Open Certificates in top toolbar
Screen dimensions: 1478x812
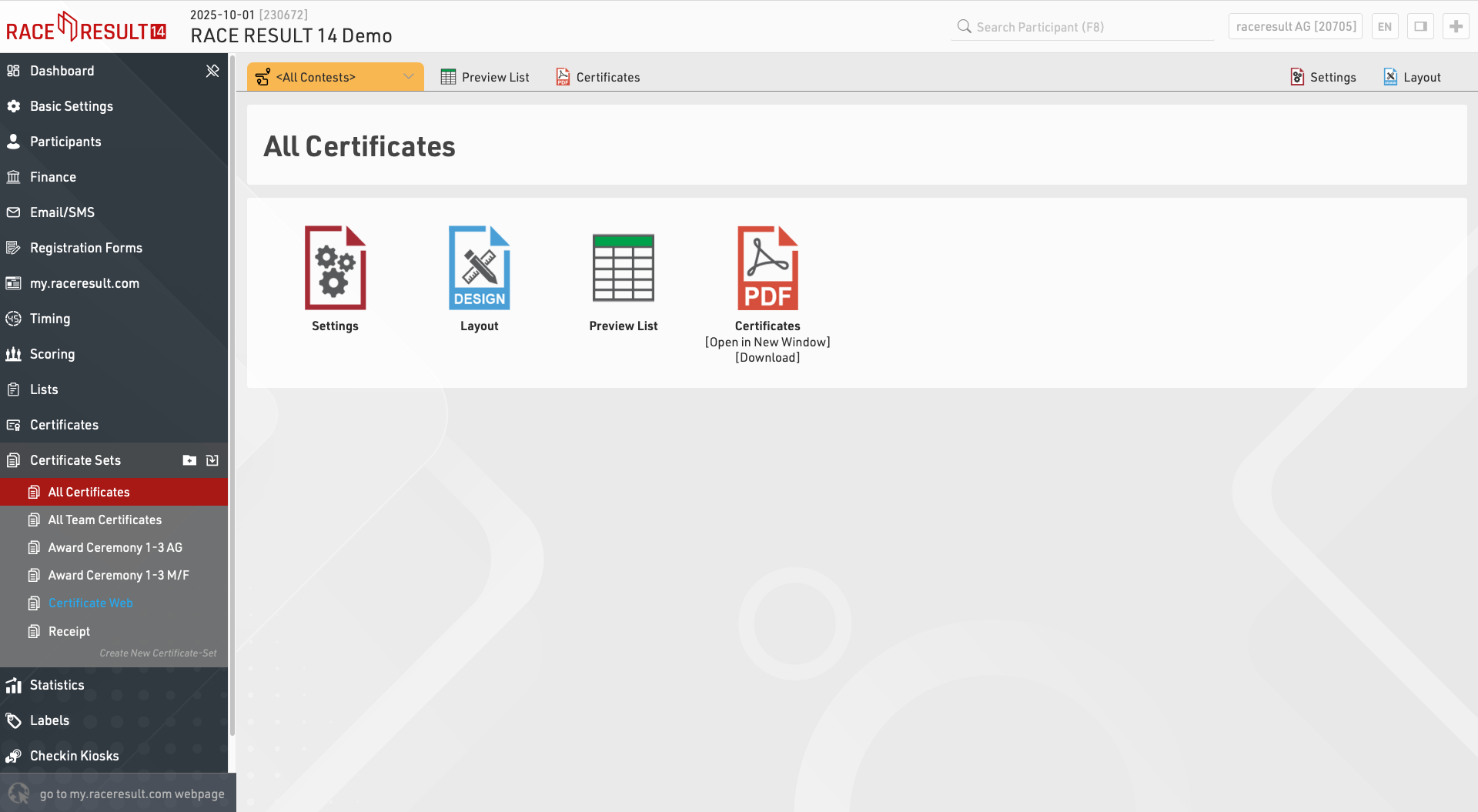pyautogui.click(x=598, y=77)
